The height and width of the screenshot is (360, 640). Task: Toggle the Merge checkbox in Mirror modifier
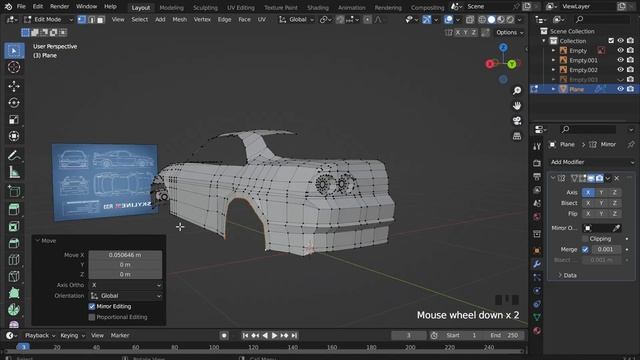click(585, 249)
